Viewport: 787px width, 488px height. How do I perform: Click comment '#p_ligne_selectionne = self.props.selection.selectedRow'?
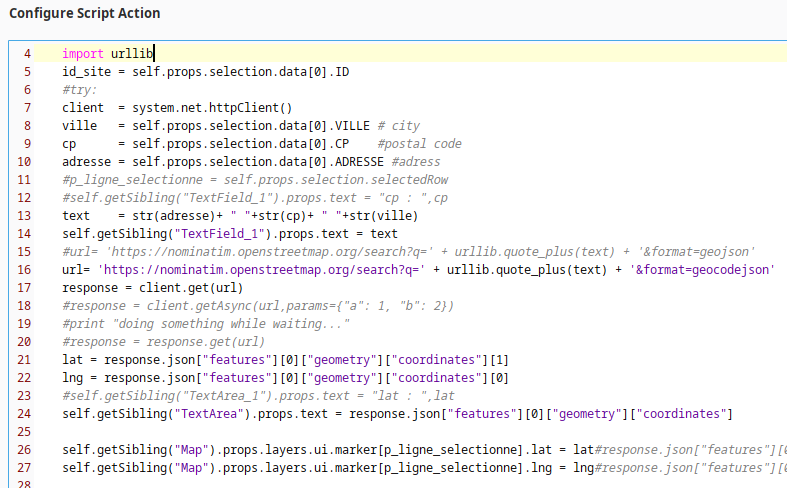click(x=255, y=180)
